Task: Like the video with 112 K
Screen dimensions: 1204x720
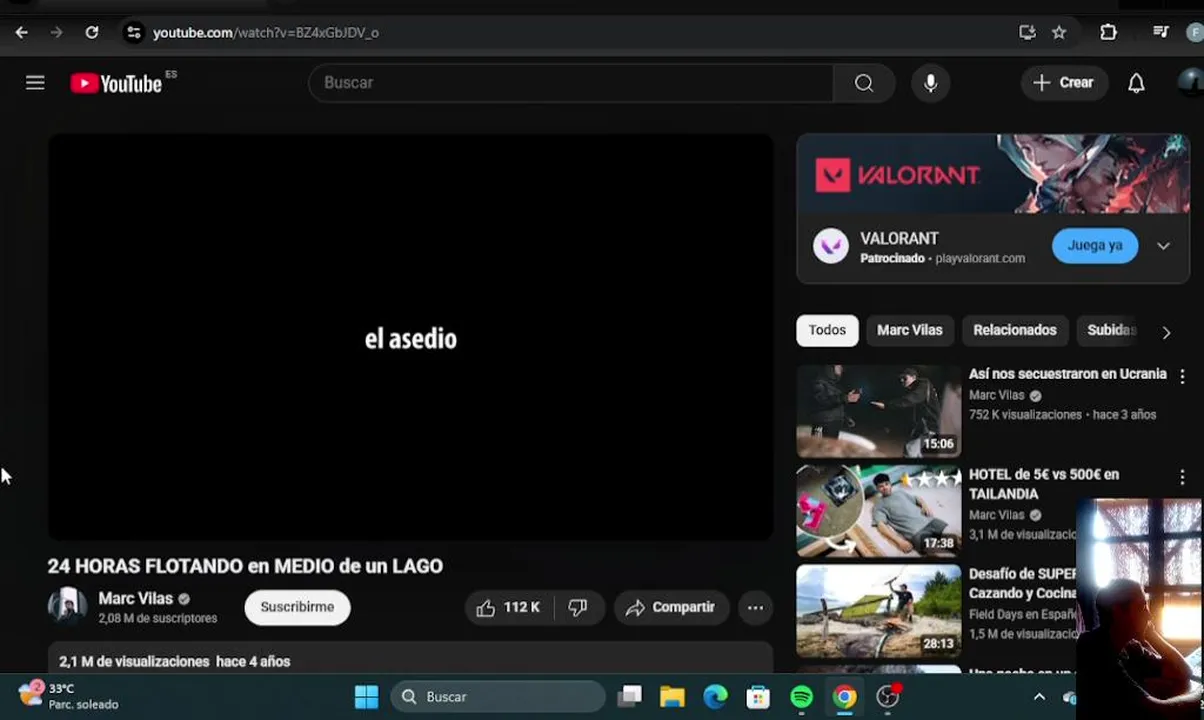Action: (509, 607)
